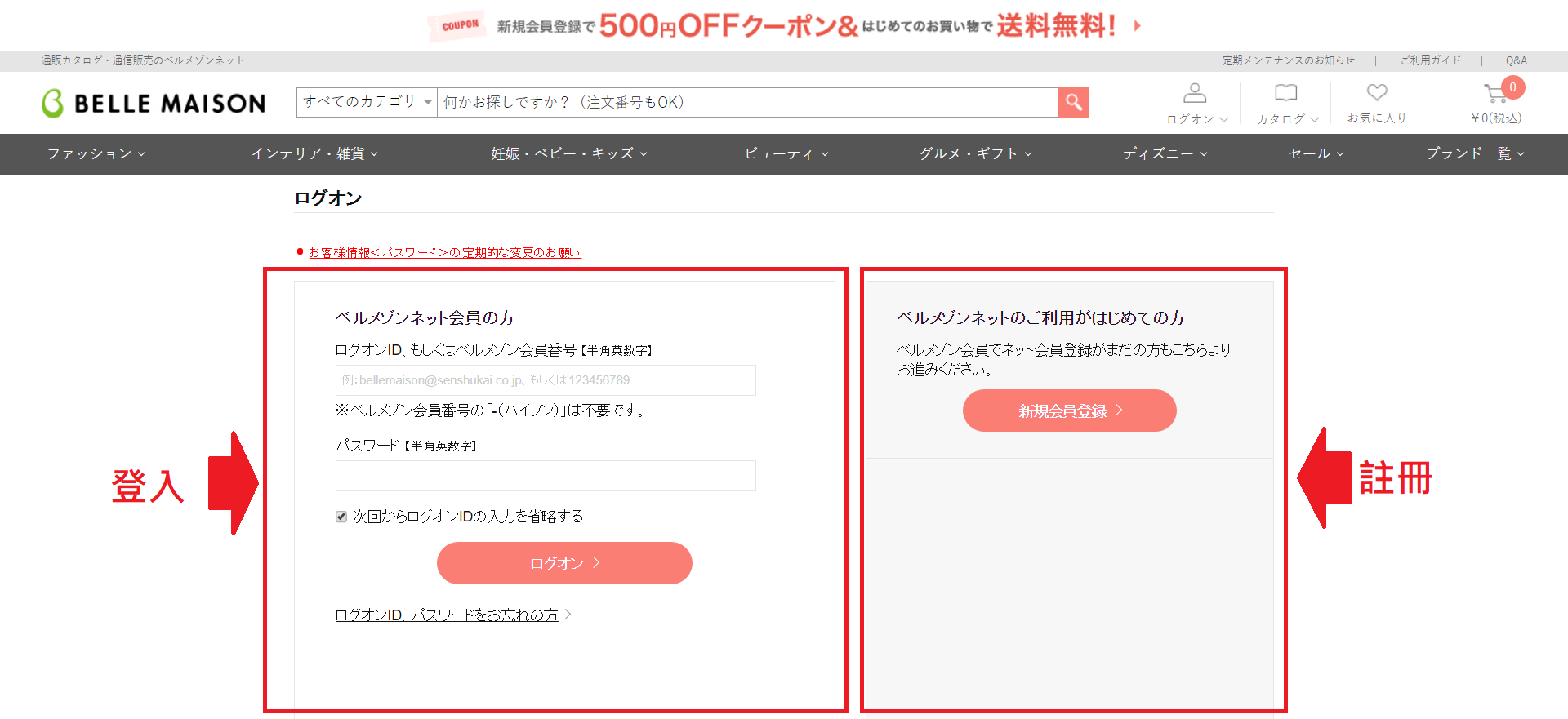Open the forgot ログオンID/パスワード link
1568x719 pixels.
pyautogui.click(x=447, y=615)
